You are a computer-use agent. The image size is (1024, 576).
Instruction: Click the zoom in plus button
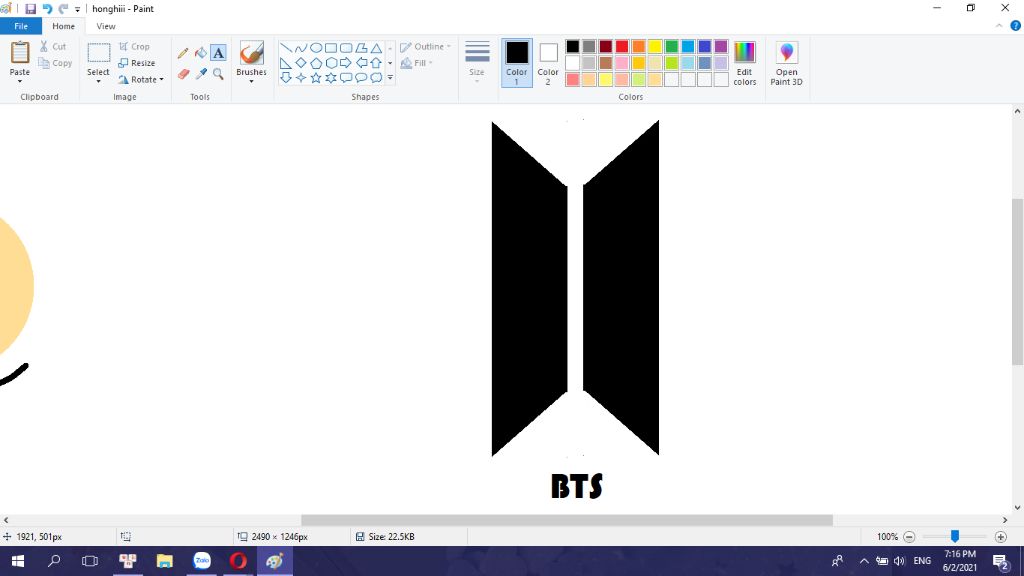(x=1000, y=537)
